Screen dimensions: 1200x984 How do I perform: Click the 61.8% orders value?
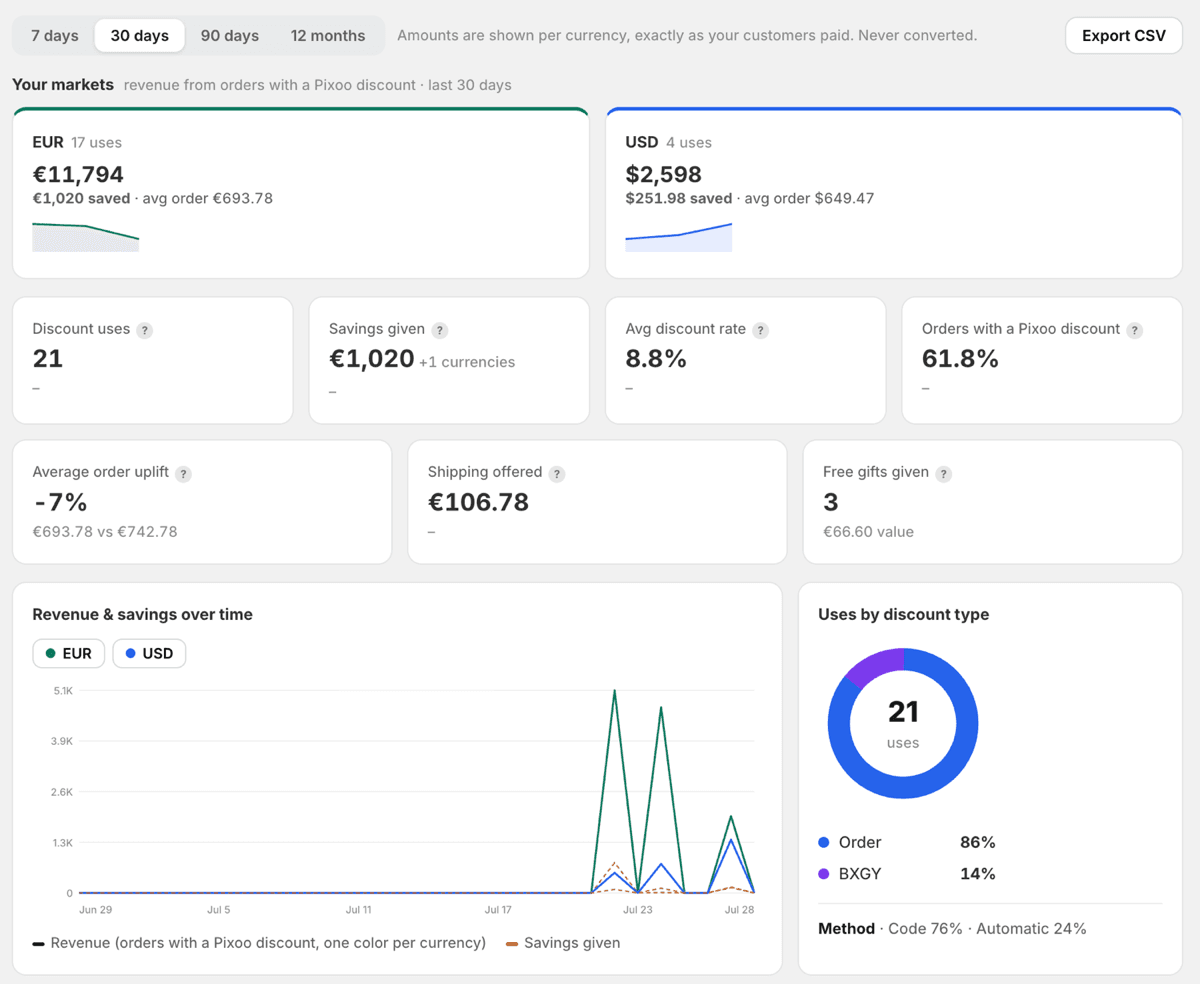960,359
